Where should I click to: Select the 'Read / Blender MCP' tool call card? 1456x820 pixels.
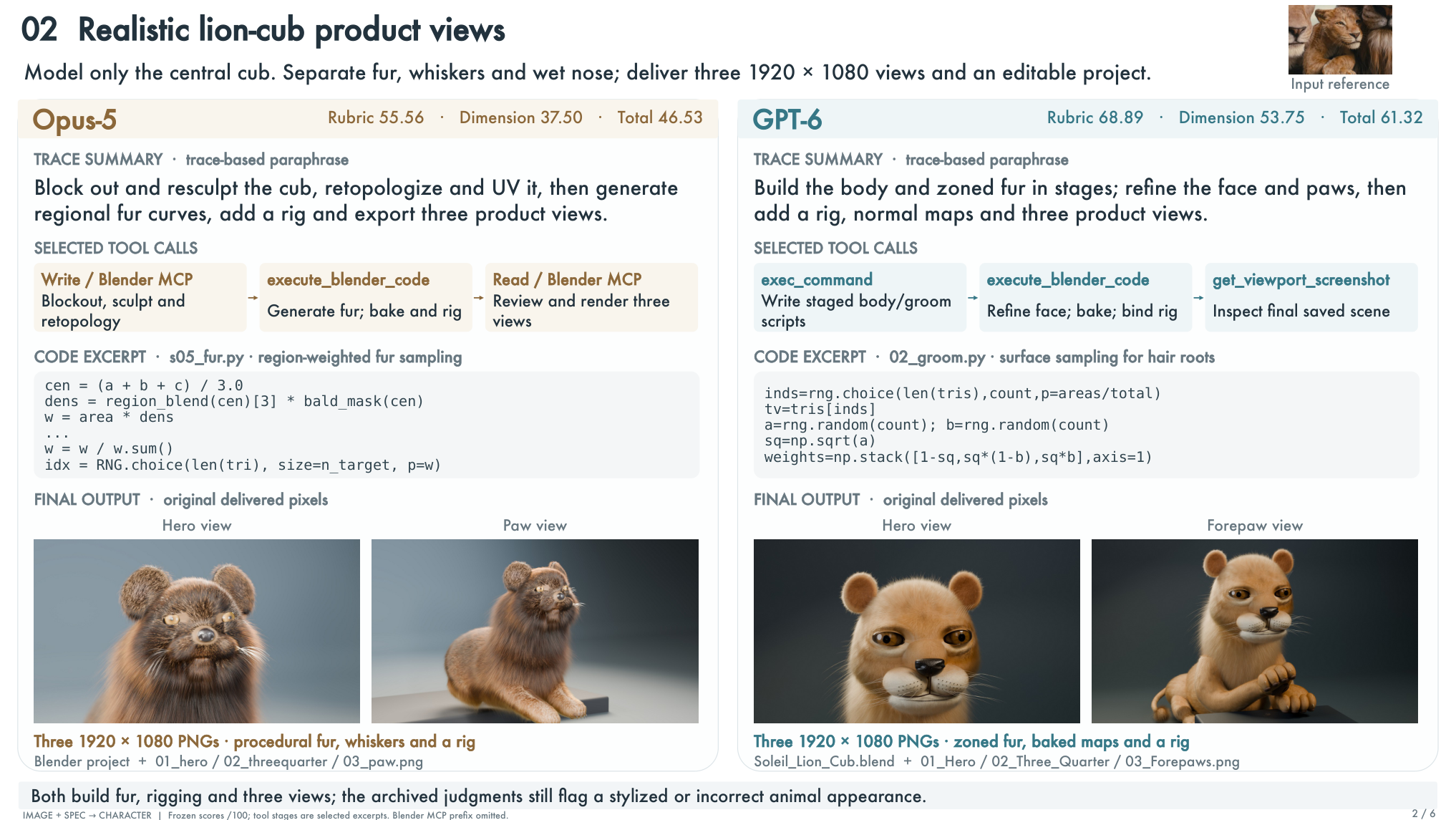coord(592,297)
